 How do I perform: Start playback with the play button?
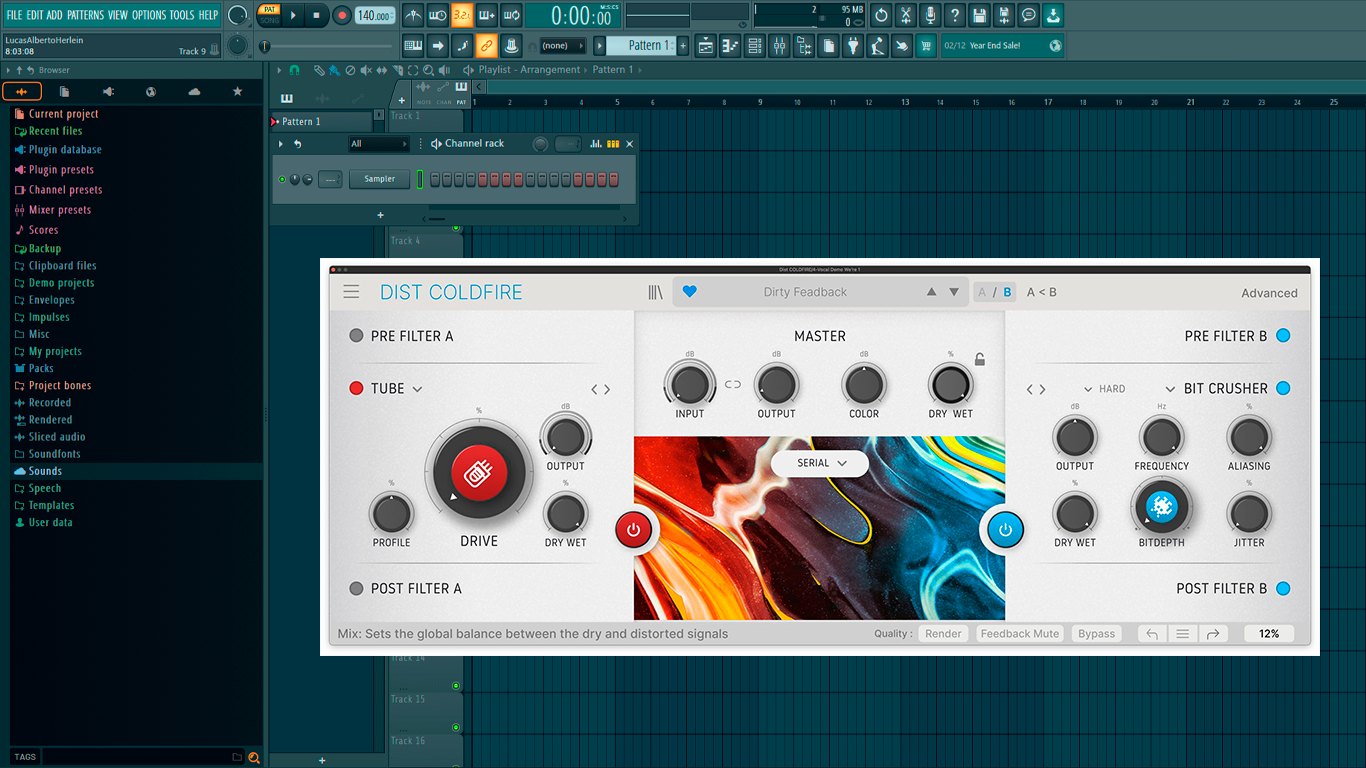coord(293,15)
